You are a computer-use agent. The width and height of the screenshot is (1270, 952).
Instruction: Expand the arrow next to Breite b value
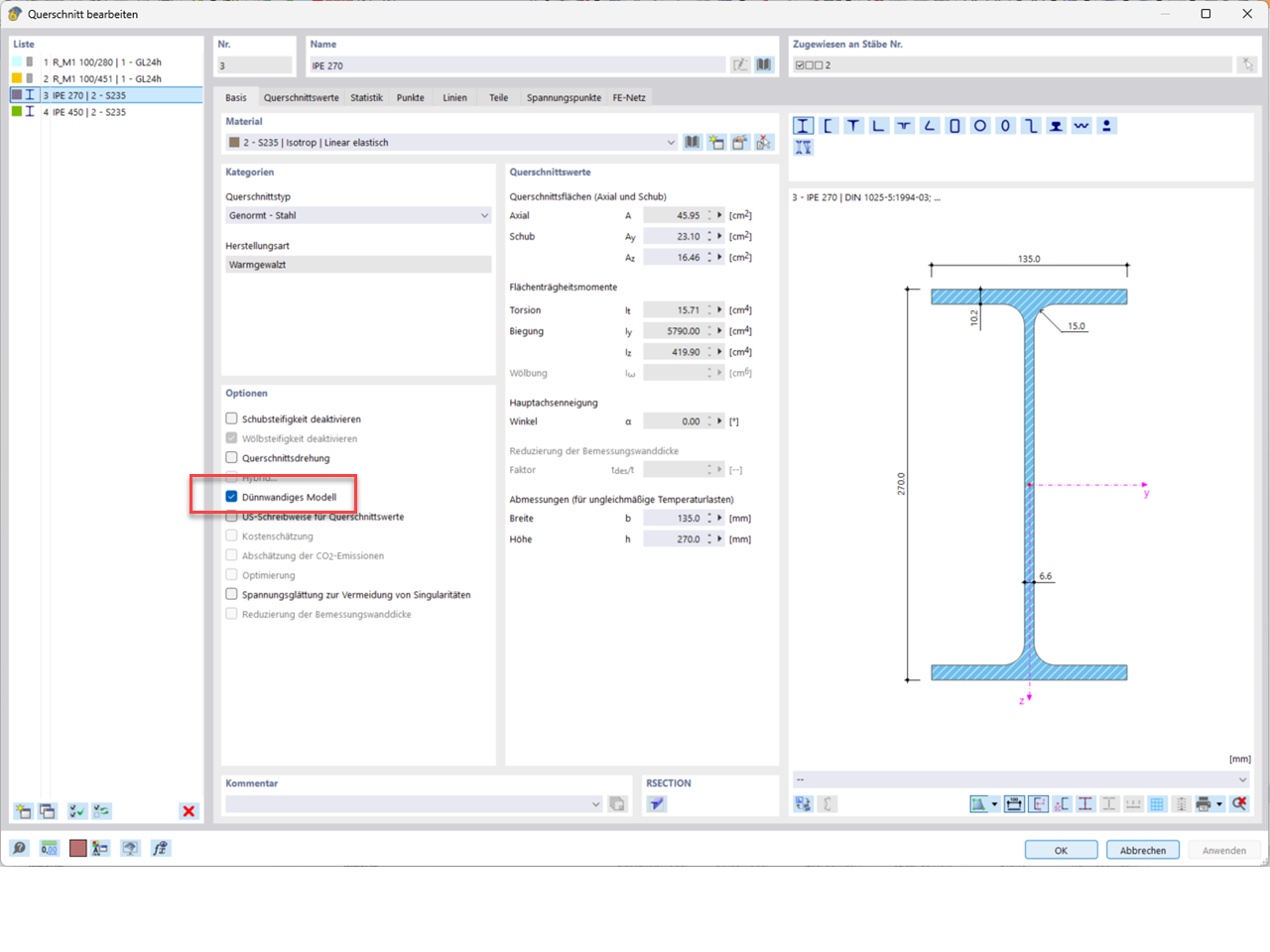[x=720, y=519]
